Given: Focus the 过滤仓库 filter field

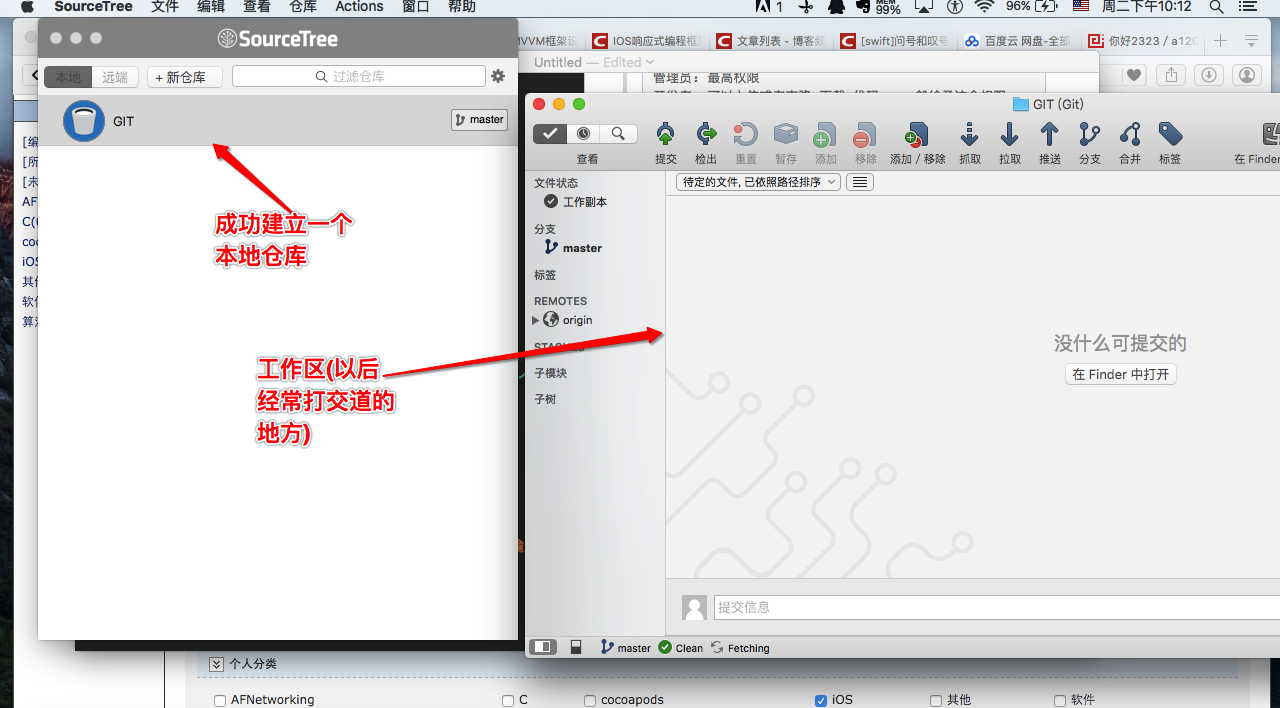Looking at the screenshot, I should pos(358,76).
